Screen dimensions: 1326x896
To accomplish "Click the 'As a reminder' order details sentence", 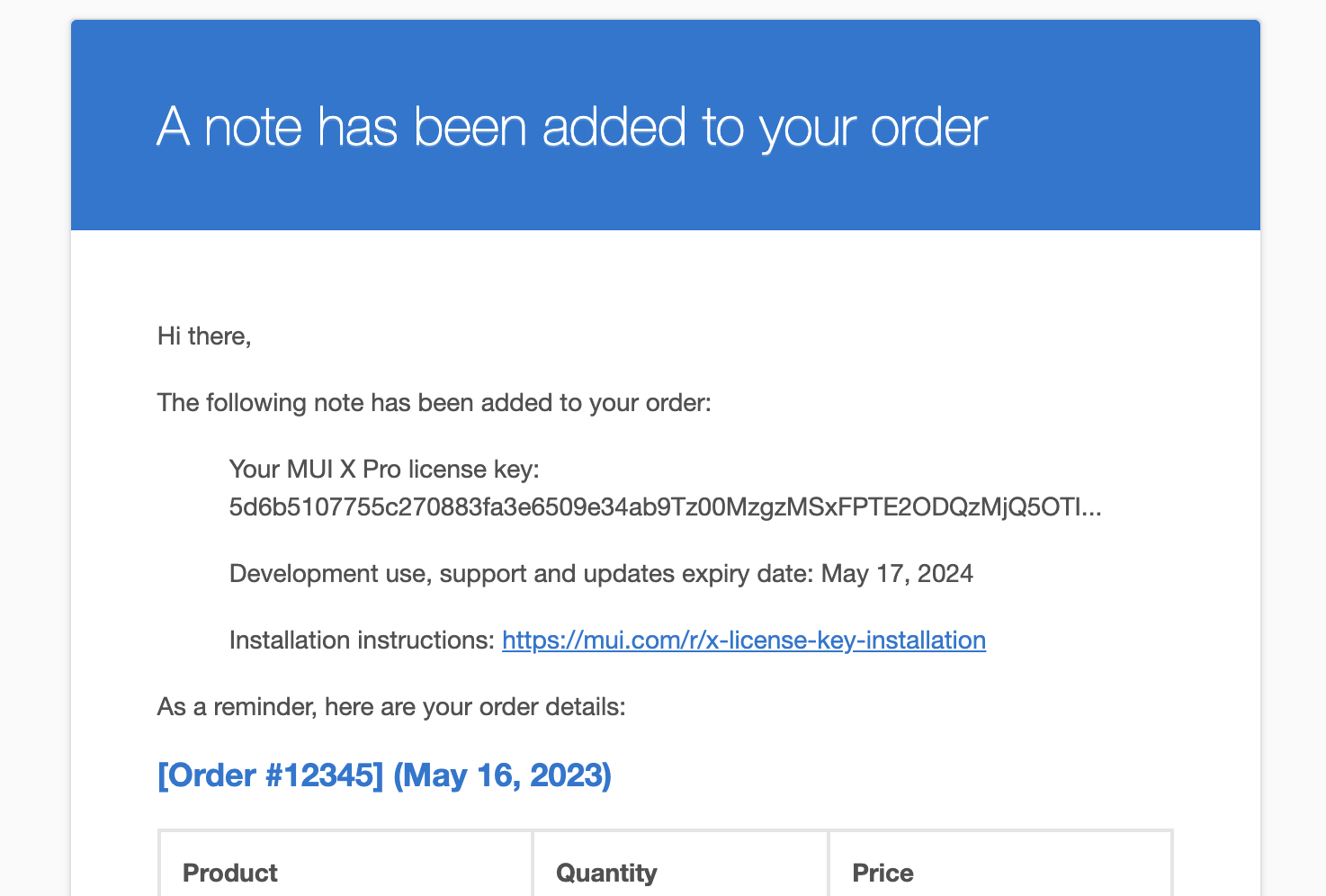I will click(x=391, y=706).
